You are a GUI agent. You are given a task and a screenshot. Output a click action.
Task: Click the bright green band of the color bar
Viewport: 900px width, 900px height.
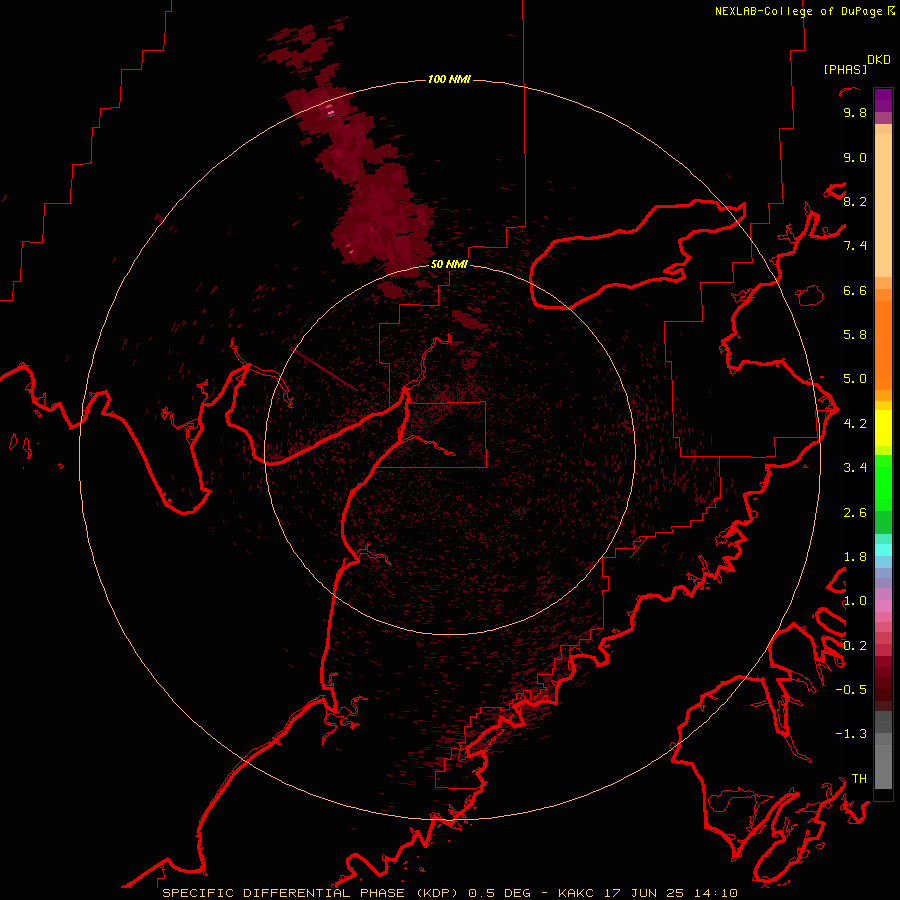(883, 483)
